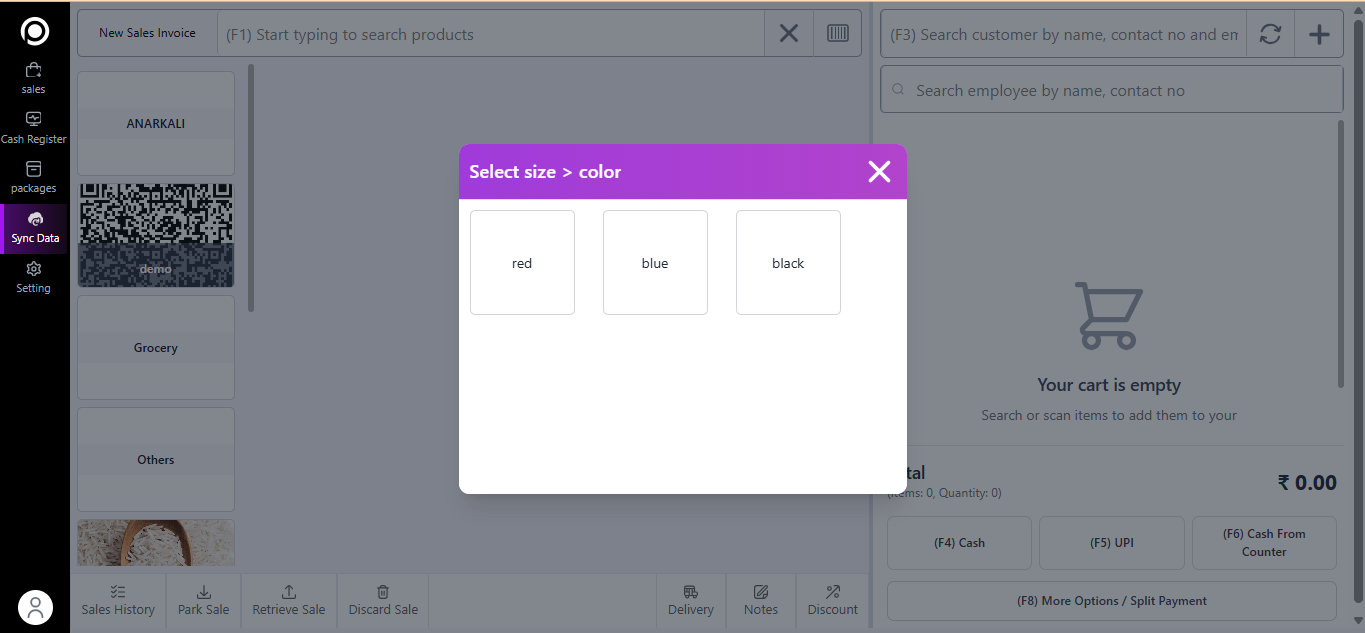Close the Select size color dialog
This screenshot has height=633, width=1365.
click(x=879, y=172)
